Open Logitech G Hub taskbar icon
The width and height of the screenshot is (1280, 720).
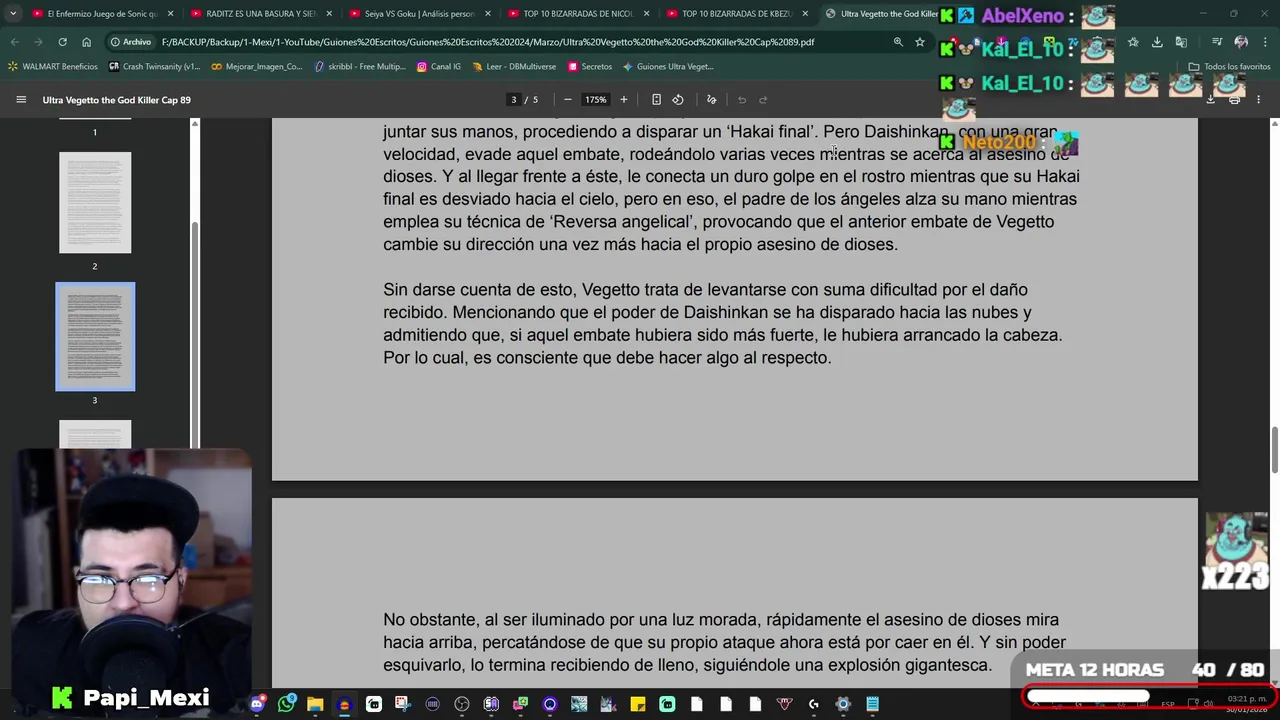tap(814, 704)
